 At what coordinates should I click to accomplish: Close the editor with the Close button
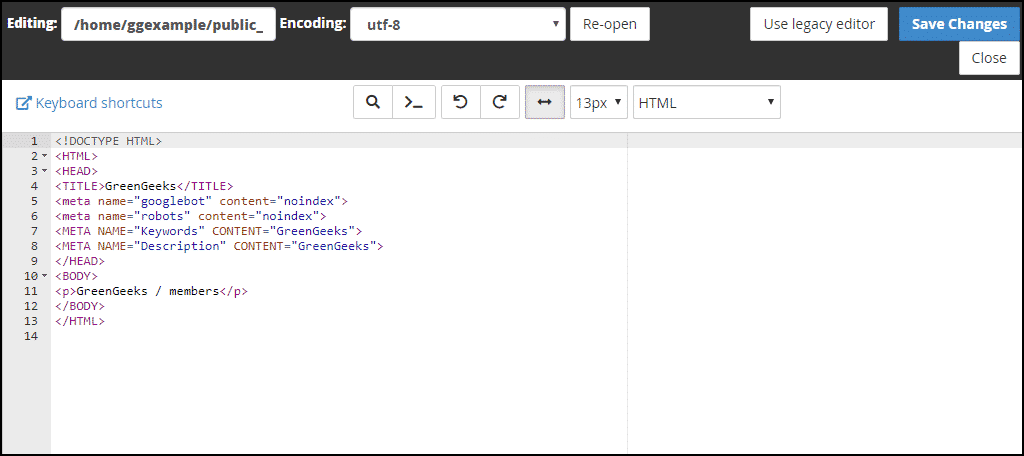coord(989,57)
